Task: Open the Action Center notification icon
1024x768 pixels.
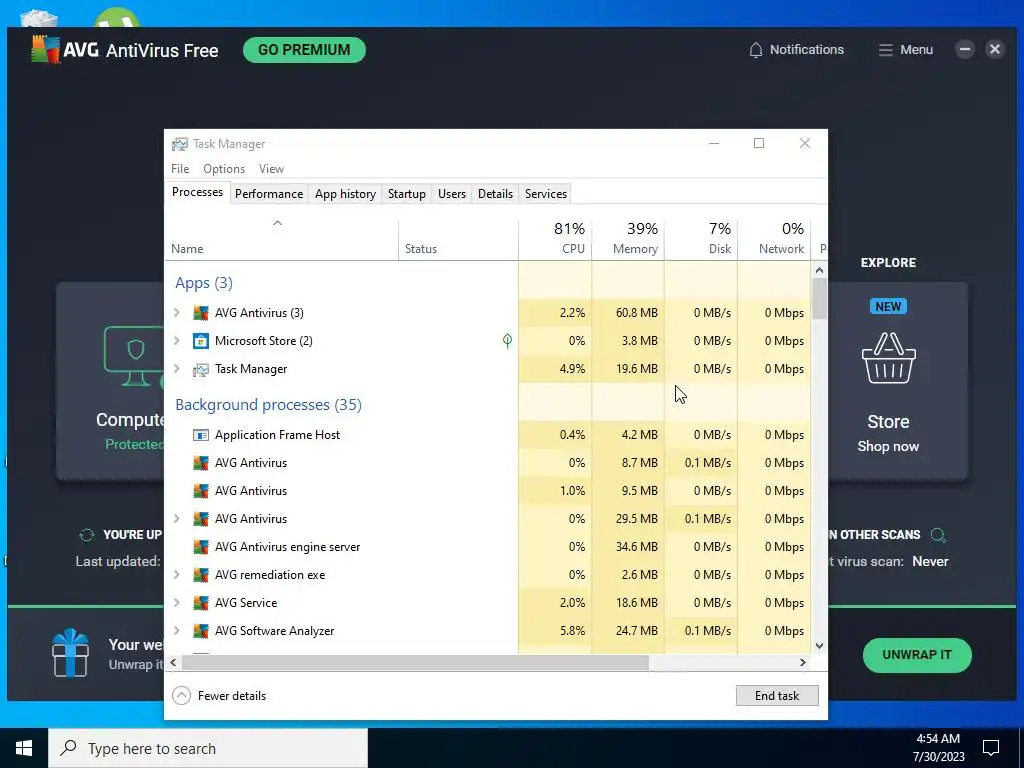Action: [991, 748]
